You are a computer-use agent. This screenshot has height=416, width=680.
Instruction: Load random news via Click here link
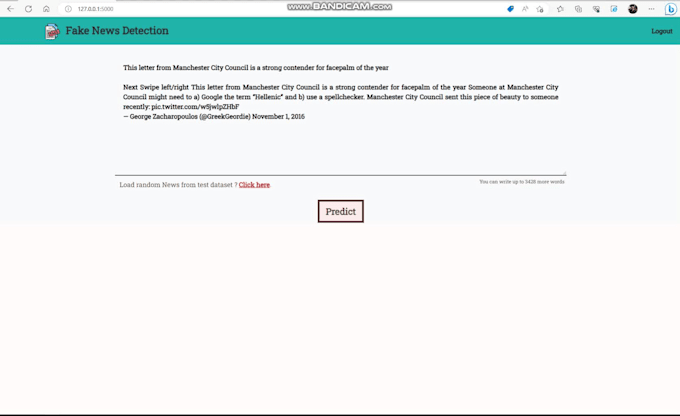[x=254, y=185]
